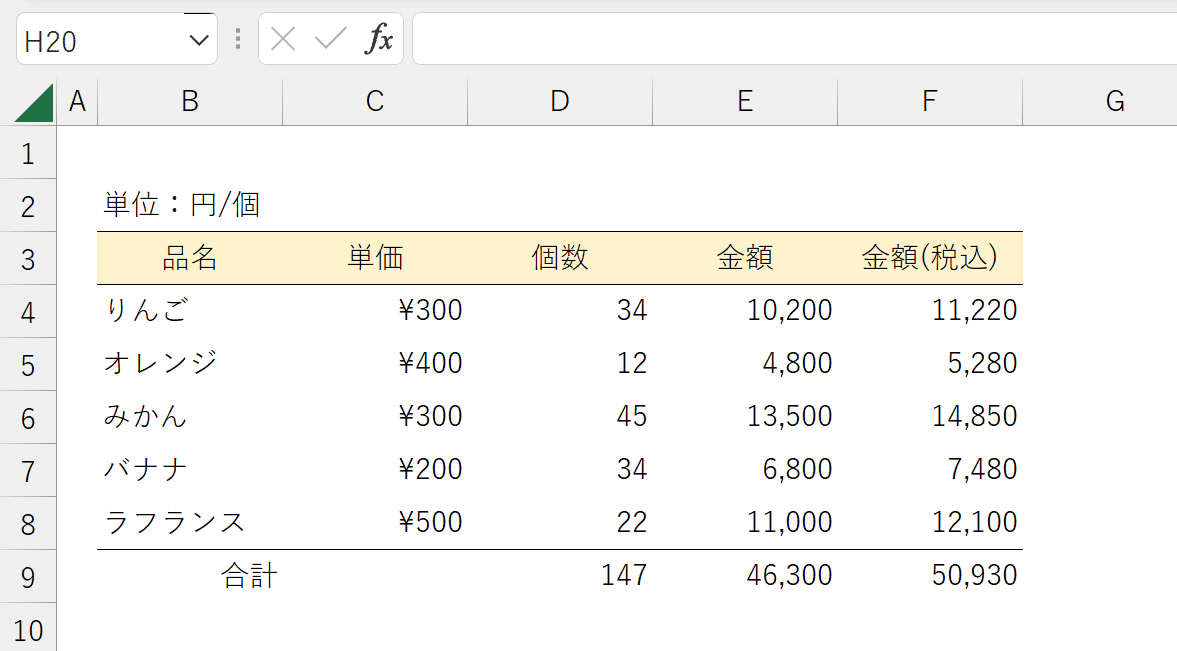This screenshot has width=1177, height=651.
Task: Select the Name Box showing H20
Action: pos(90,39)
